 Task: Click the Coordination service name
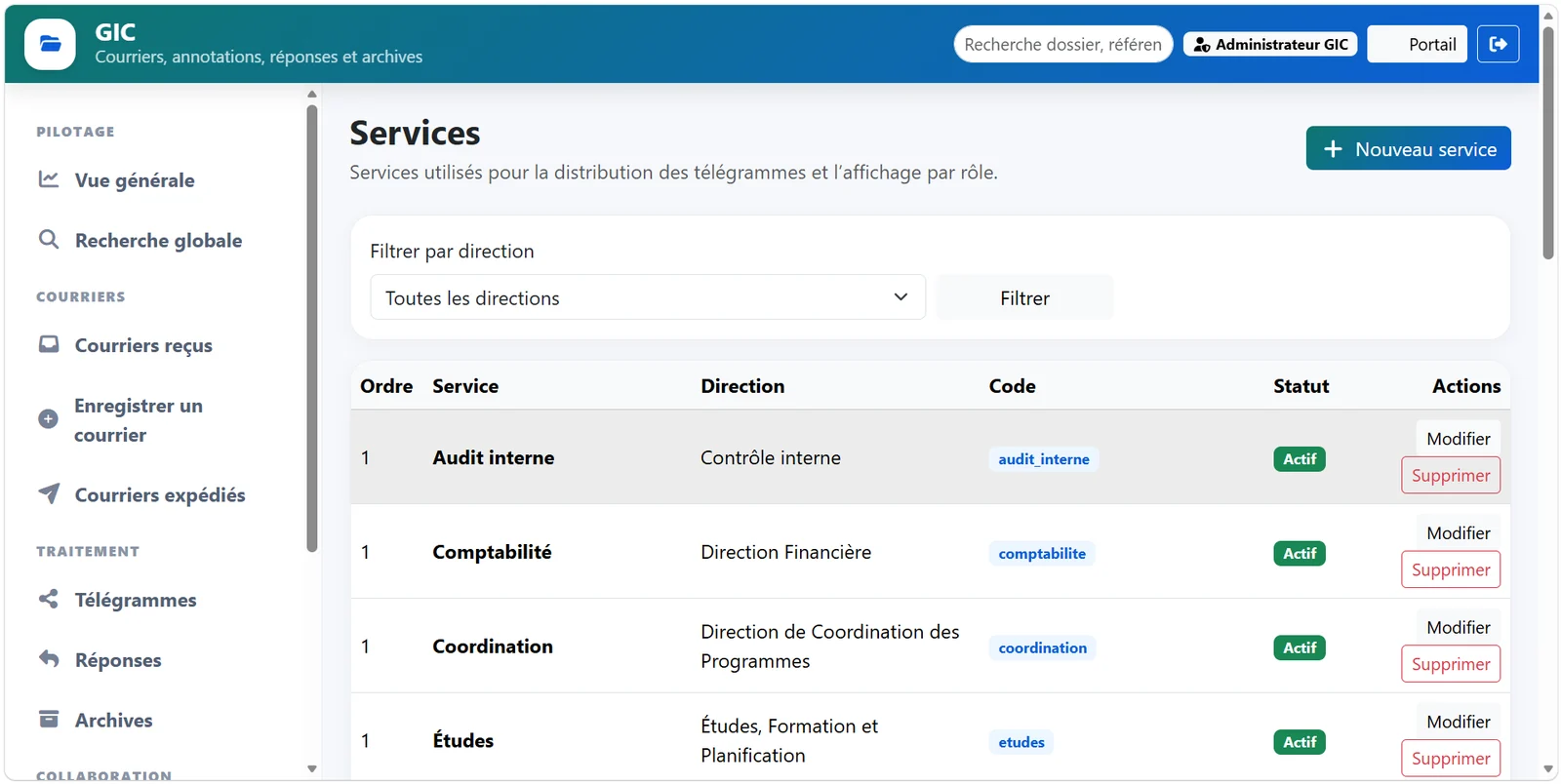[492, 647]
